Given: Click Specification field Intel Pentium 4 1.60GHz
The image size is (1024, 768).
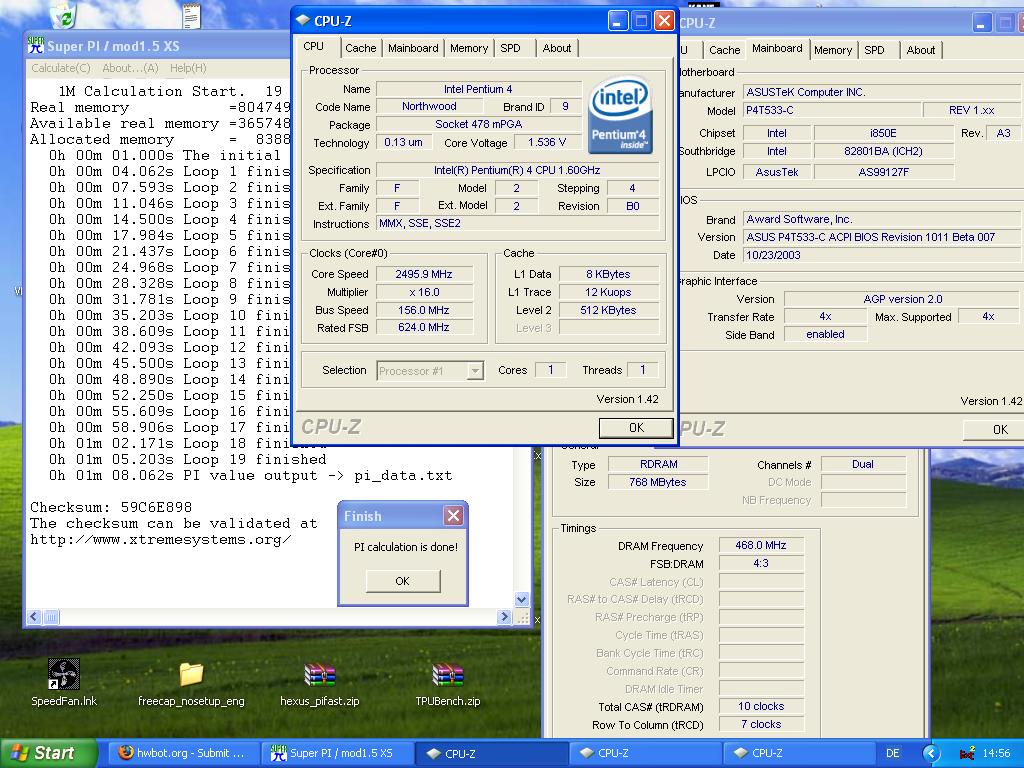Looking at the screenshot, I should (x=517, y=170).
